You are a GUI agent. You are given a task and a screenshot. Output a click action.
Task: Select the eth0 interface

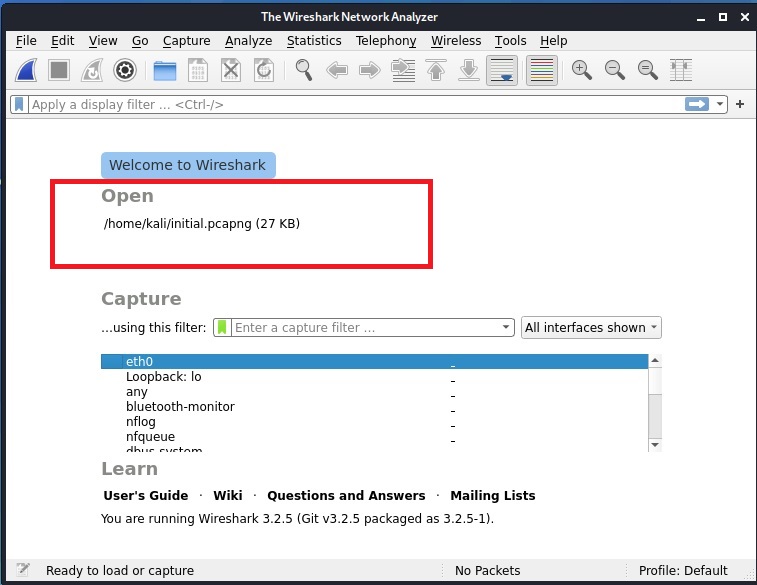(374, 362)
